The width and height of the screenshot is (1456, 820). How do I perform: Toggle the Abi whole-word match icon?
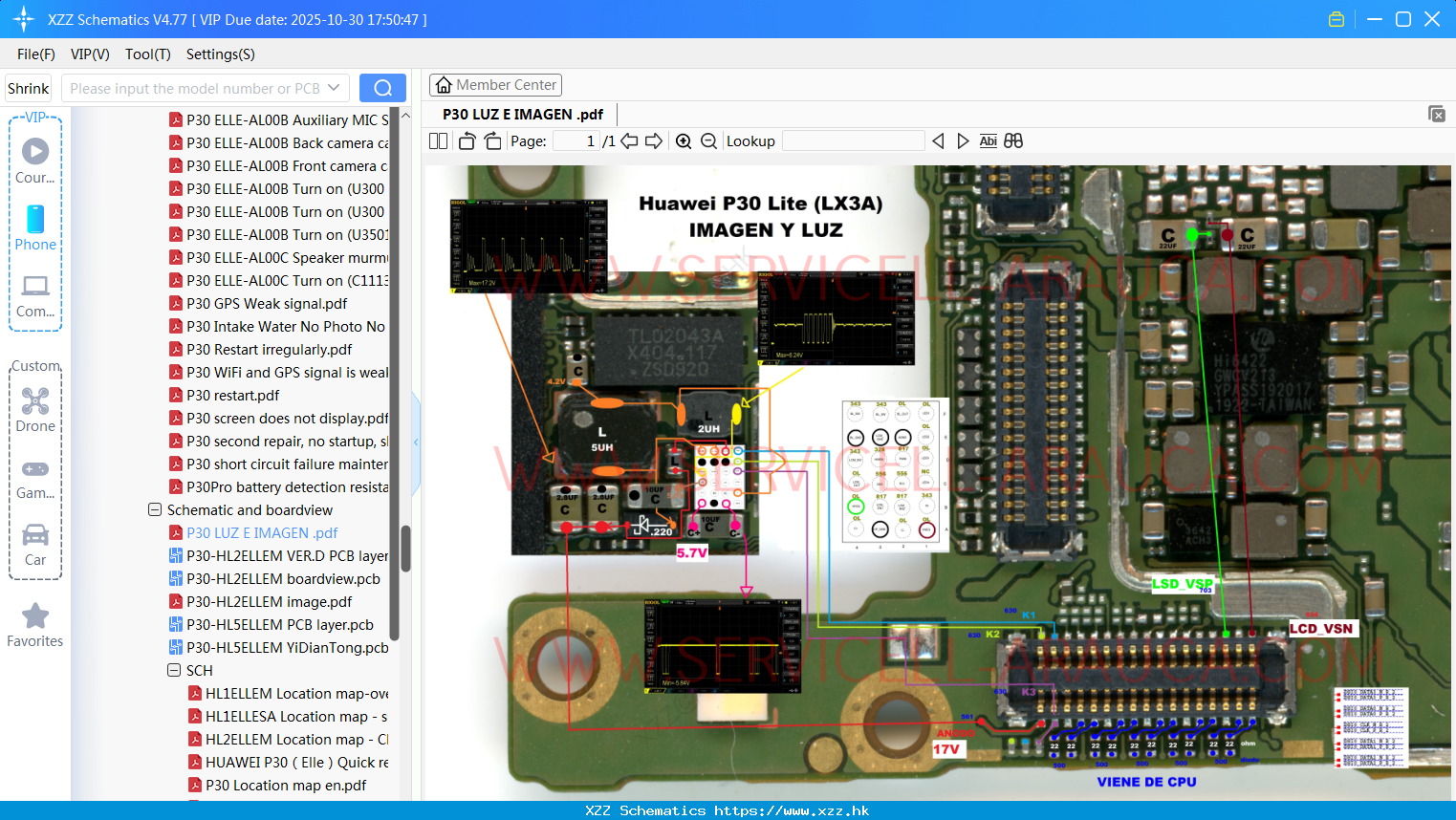(988, 140)
